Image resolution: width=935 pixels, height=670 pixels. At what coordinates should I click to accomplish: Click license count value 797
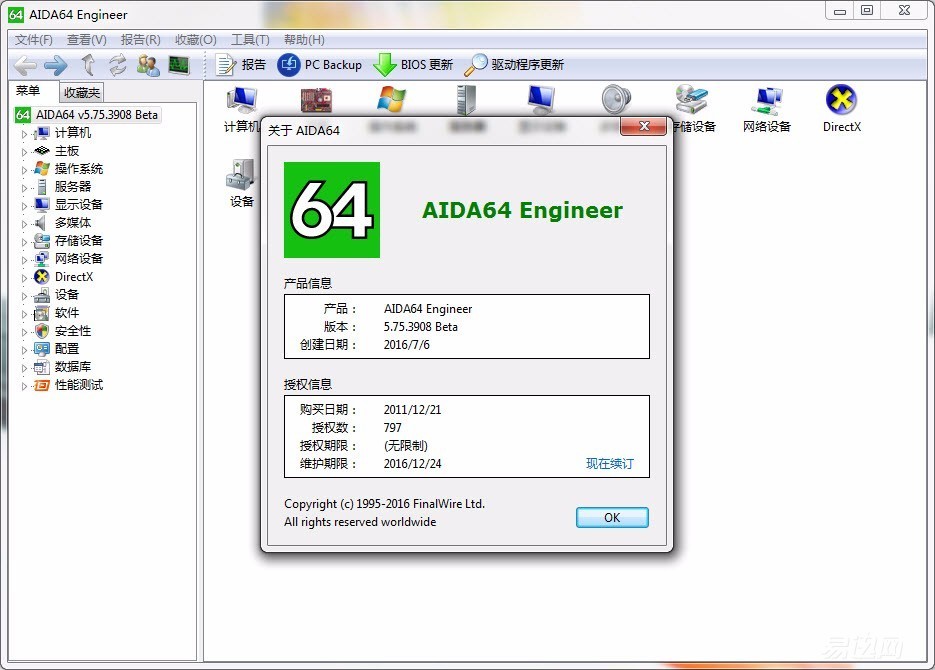[x=392, y=427]
